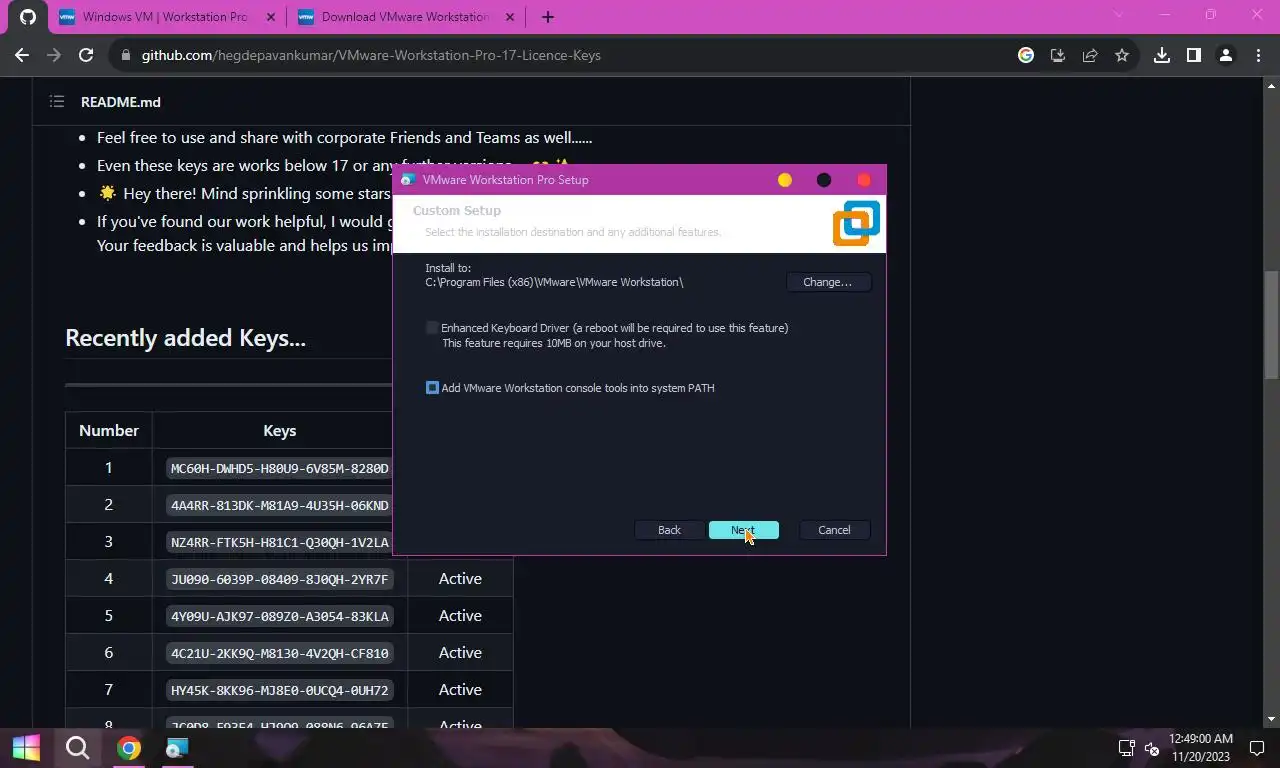Bookmark this page with the star

point(1122,55)
